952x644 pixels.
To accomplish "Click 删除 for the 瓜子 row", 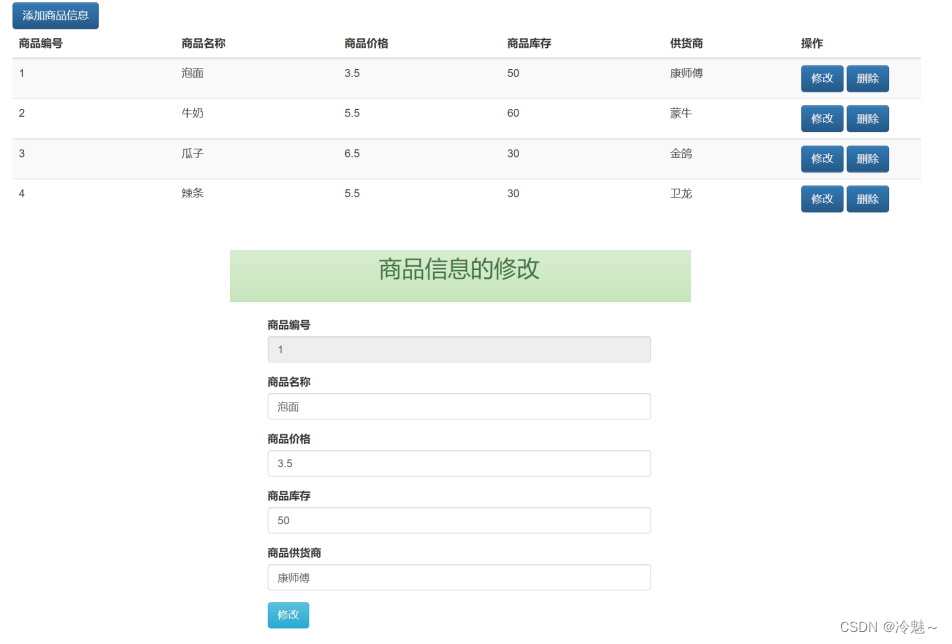I will pos(868,158).
